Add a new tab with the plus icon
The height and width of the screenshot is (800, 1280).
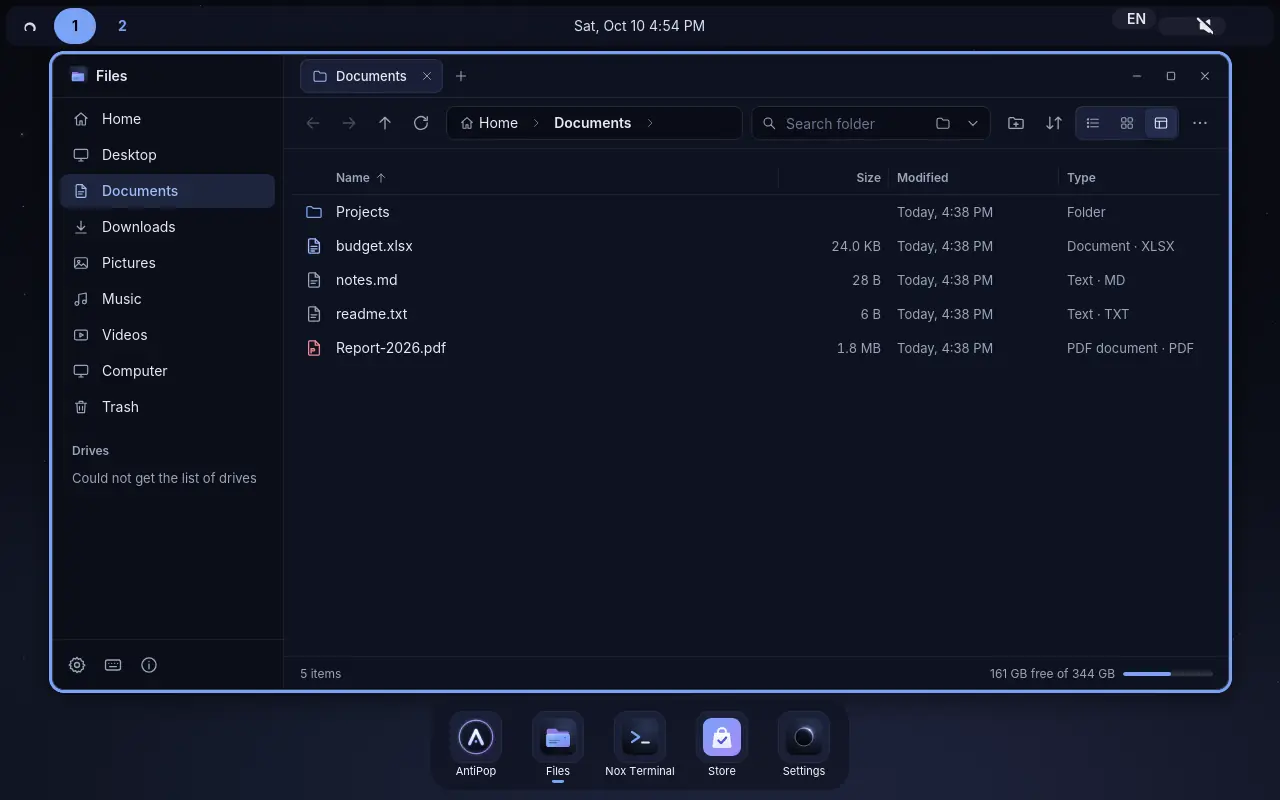[x=461, y=76]
